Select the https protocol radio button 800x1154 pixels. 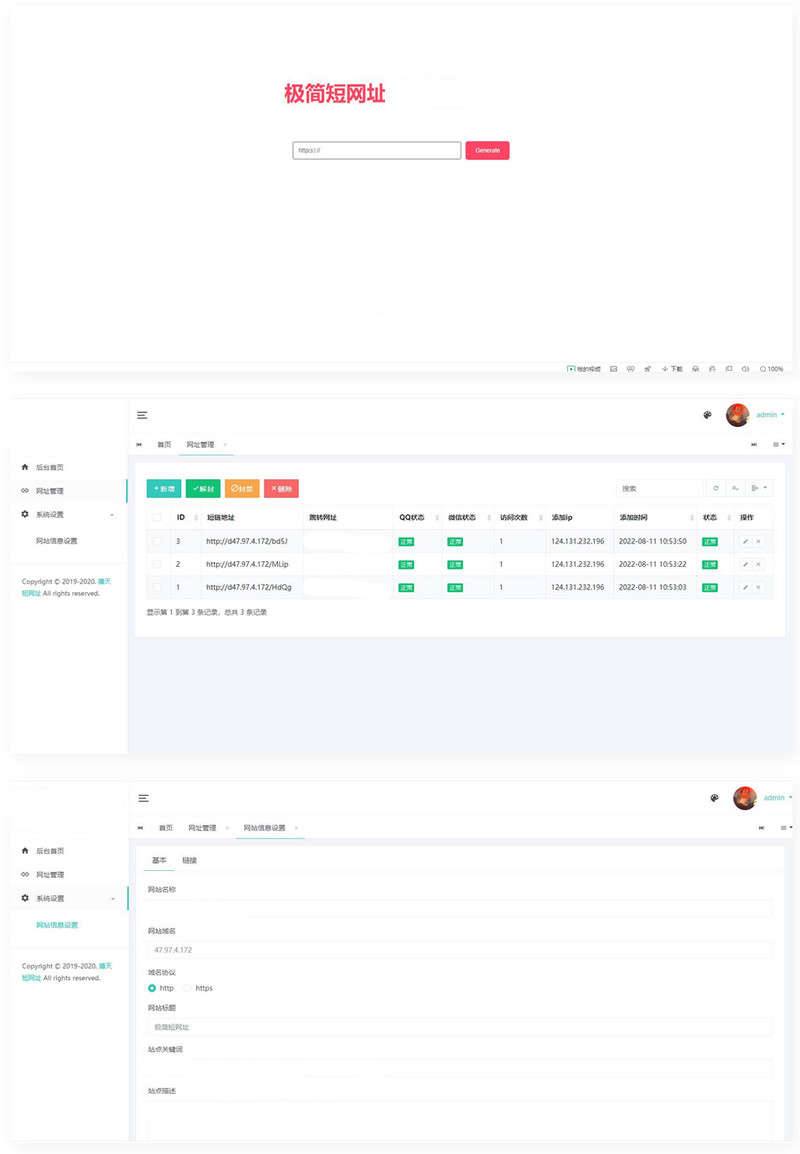(x=187, y=988)
